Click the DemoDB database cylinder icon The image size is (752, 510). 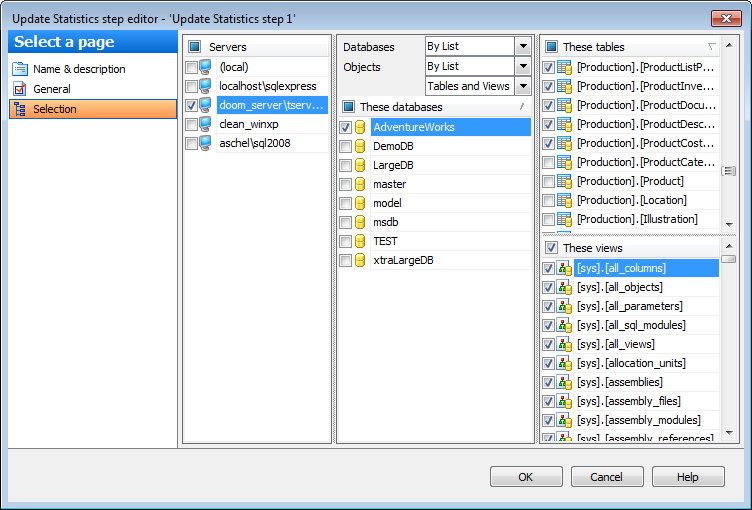[x=360, y=146]
